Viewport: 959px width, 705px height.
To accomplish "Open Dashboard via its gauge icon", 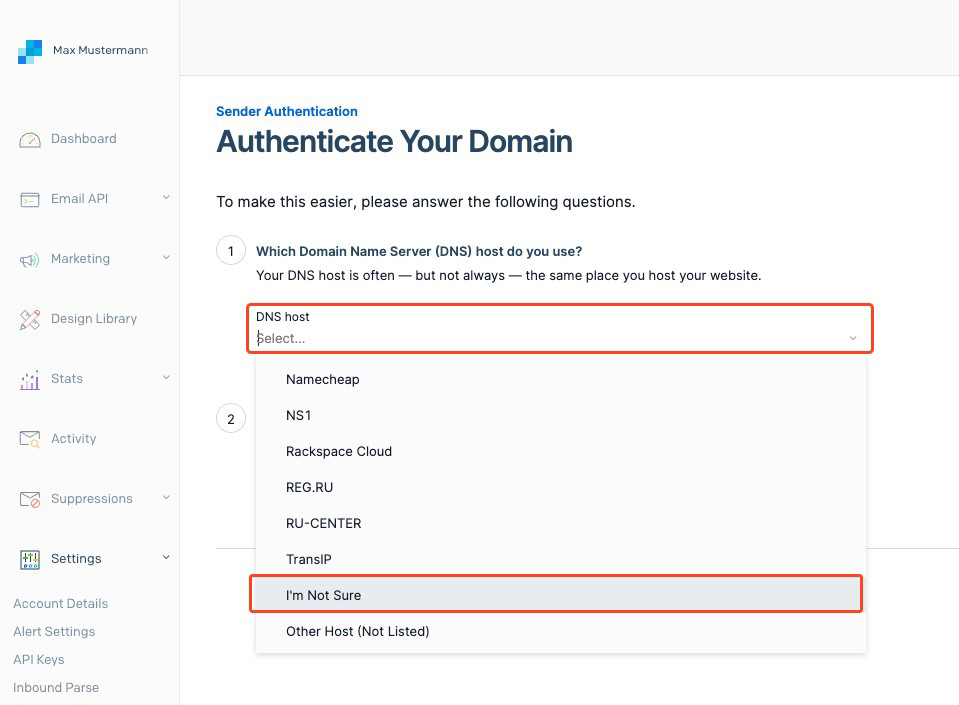I will pyautogui.click(x=30, y=140).
